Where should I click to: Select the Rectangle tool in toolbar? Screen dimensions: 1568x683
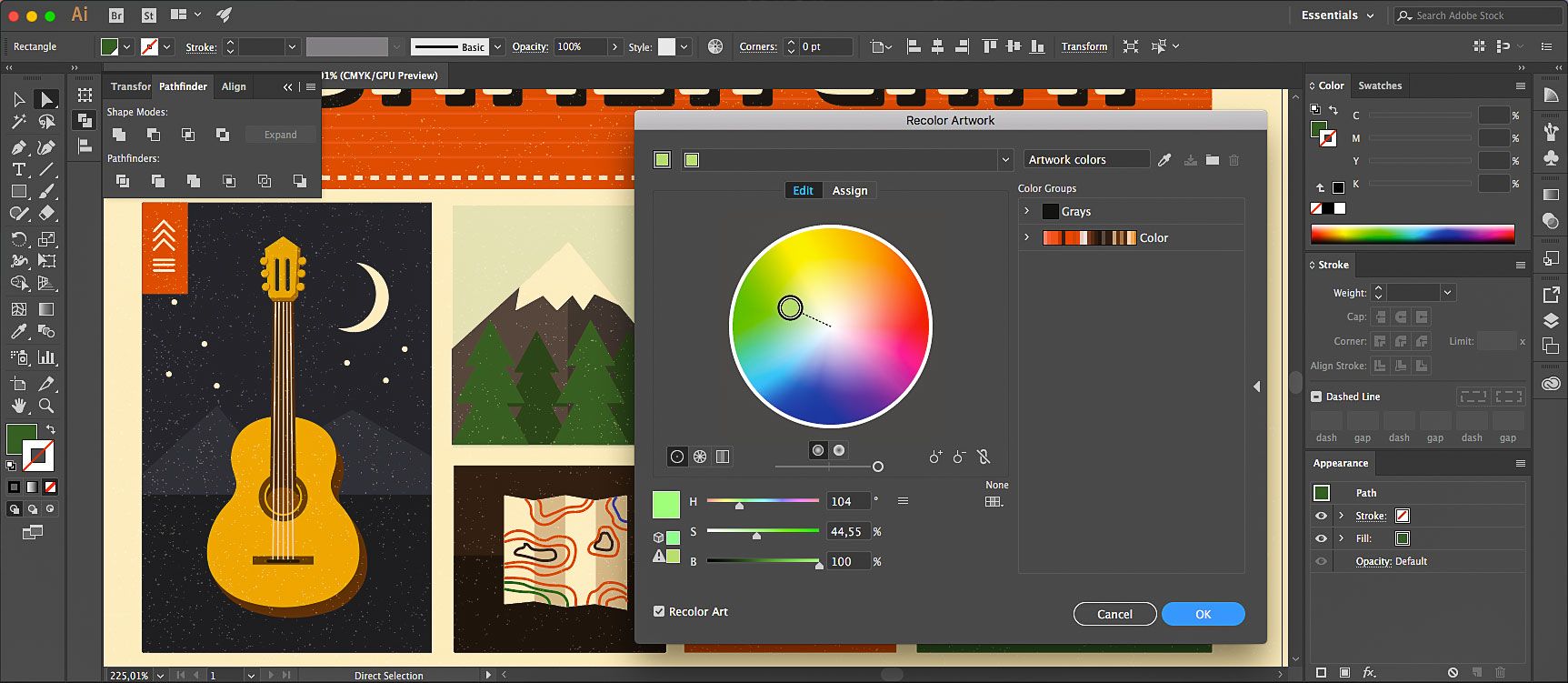[x=18, y=192]
